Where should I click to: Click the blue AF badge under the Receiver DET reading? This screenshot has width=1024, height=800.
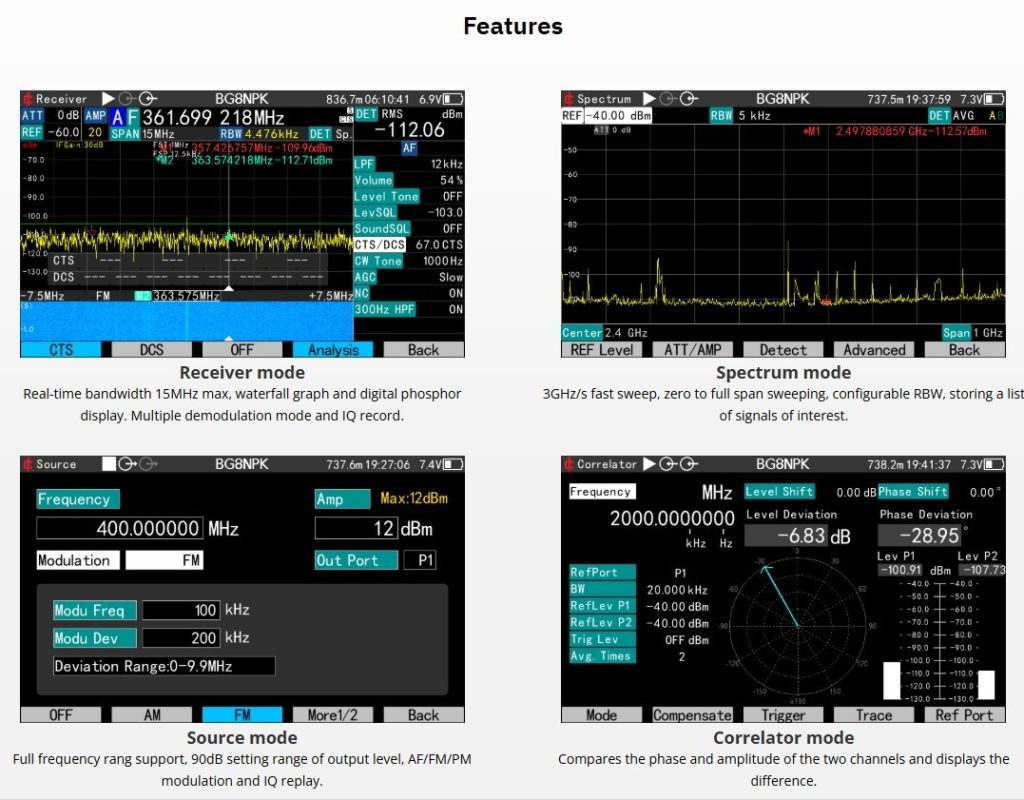(x=409, y=147)
